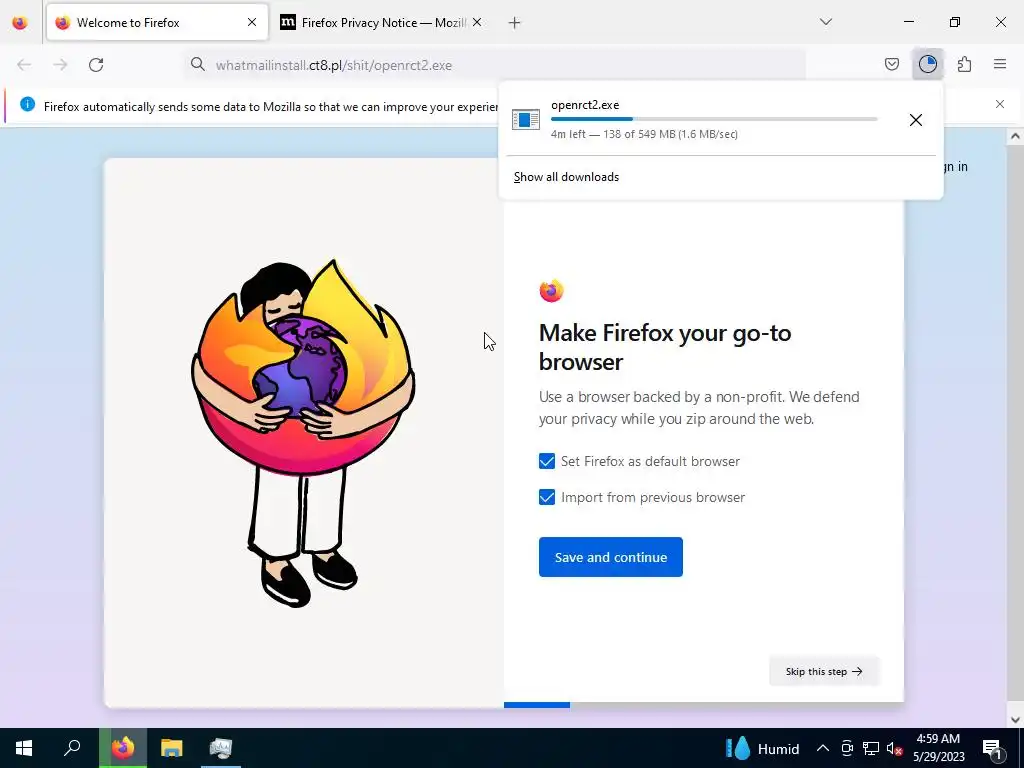Click 'Make Firefox your go-to browser' heading
1024x768 pixels.
coord(665,347)
